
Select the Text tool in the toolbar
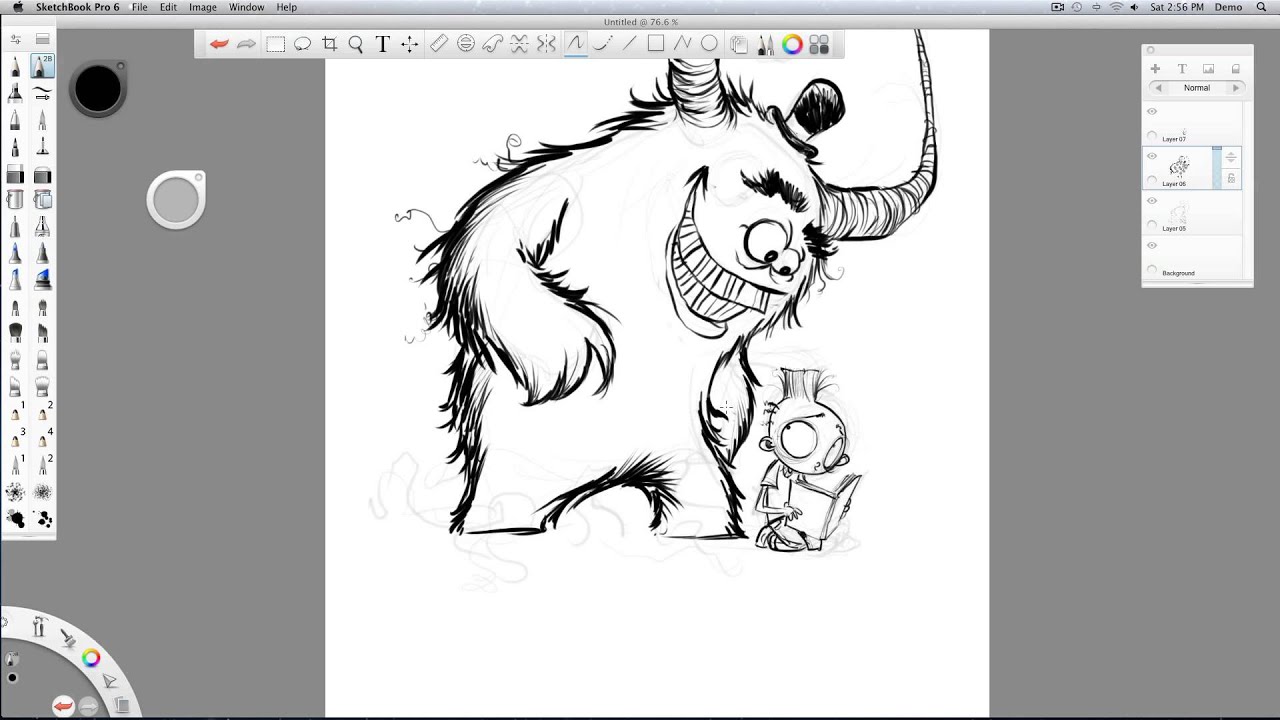click(x=383, y=44)
